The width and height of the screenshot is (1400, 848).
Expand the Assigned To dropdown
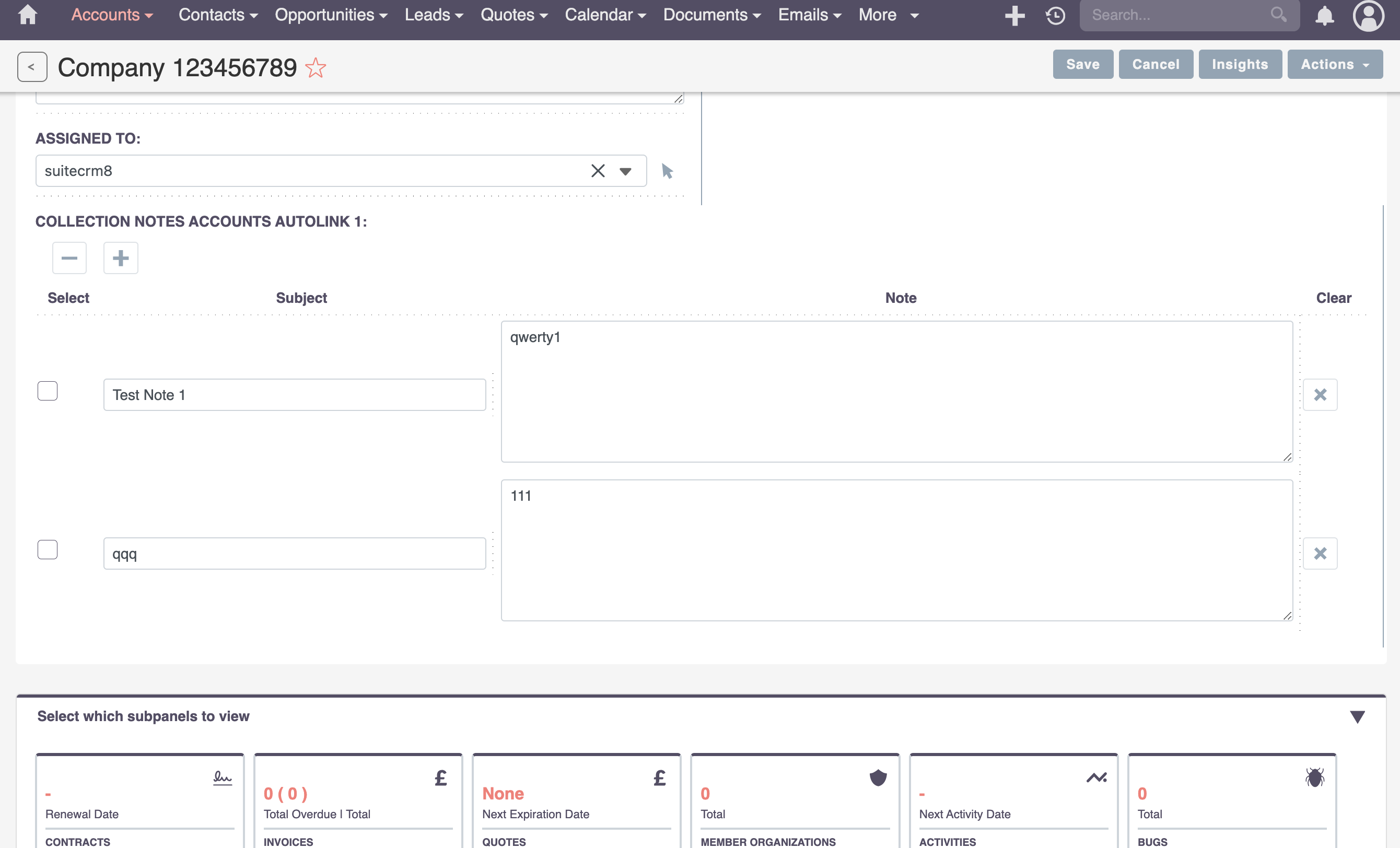click(625, 171)
